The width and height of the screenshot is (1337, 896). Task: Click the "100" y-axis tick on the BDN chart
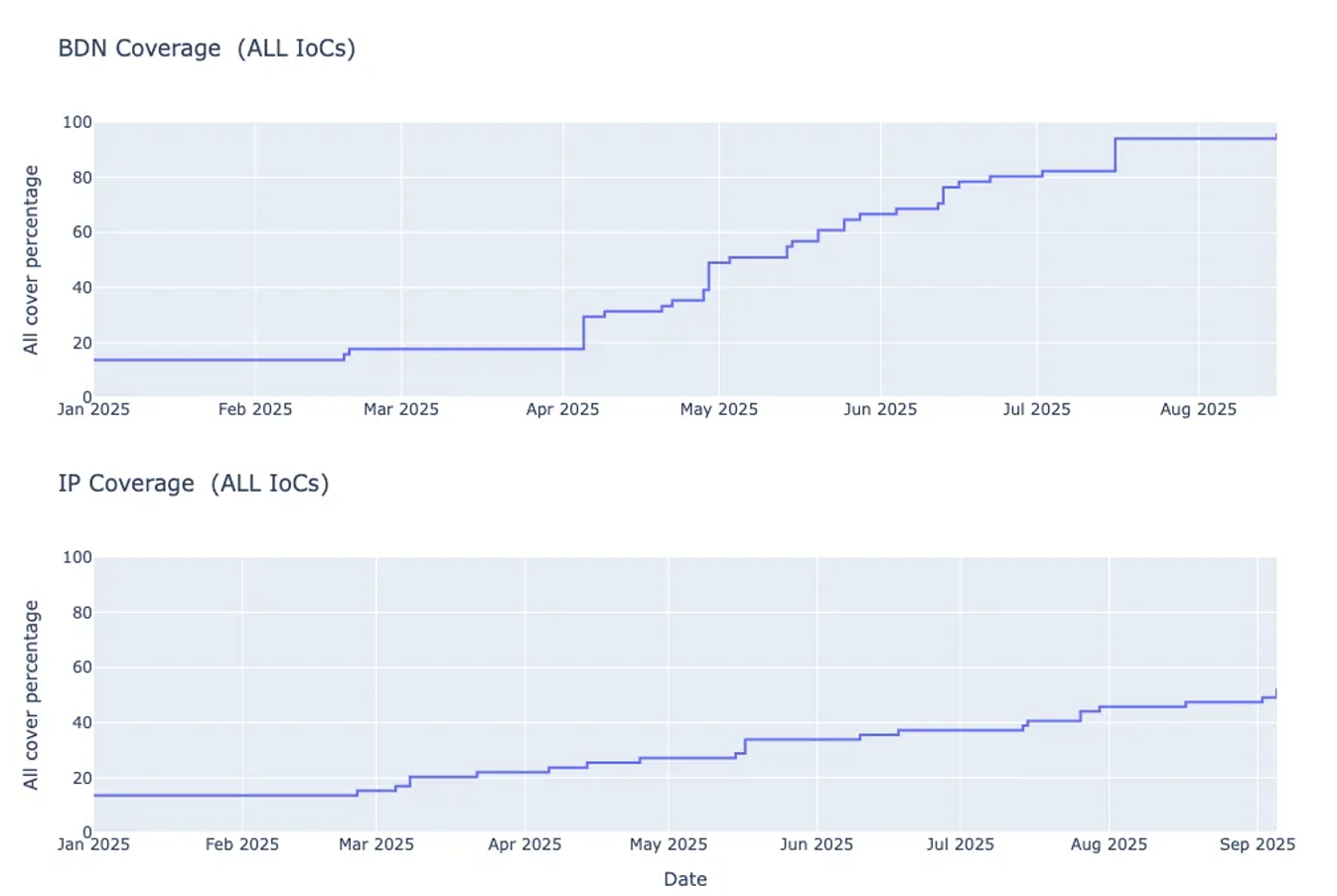click(x=76, y=122)
